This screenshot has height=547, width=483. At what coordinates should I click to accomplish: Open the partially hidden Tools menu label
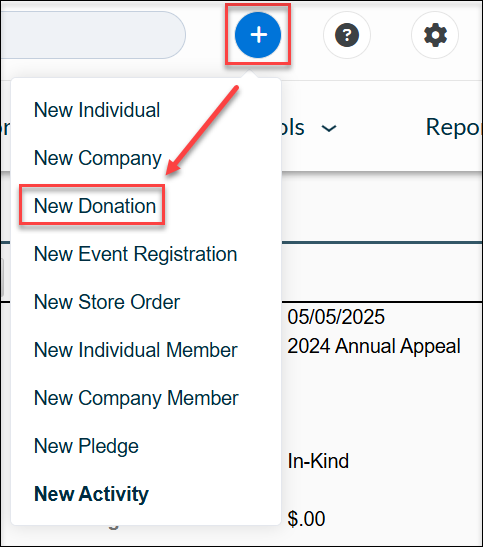[292, 127]
